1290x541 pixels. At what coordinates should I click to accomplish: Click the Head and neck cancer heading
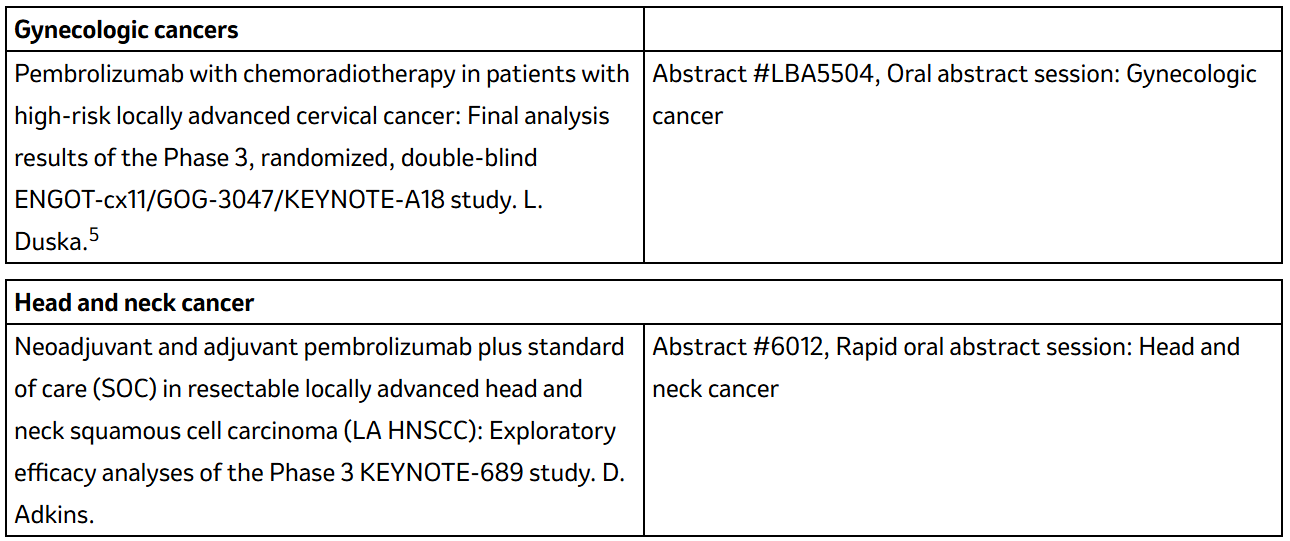[x=134, y=302]
